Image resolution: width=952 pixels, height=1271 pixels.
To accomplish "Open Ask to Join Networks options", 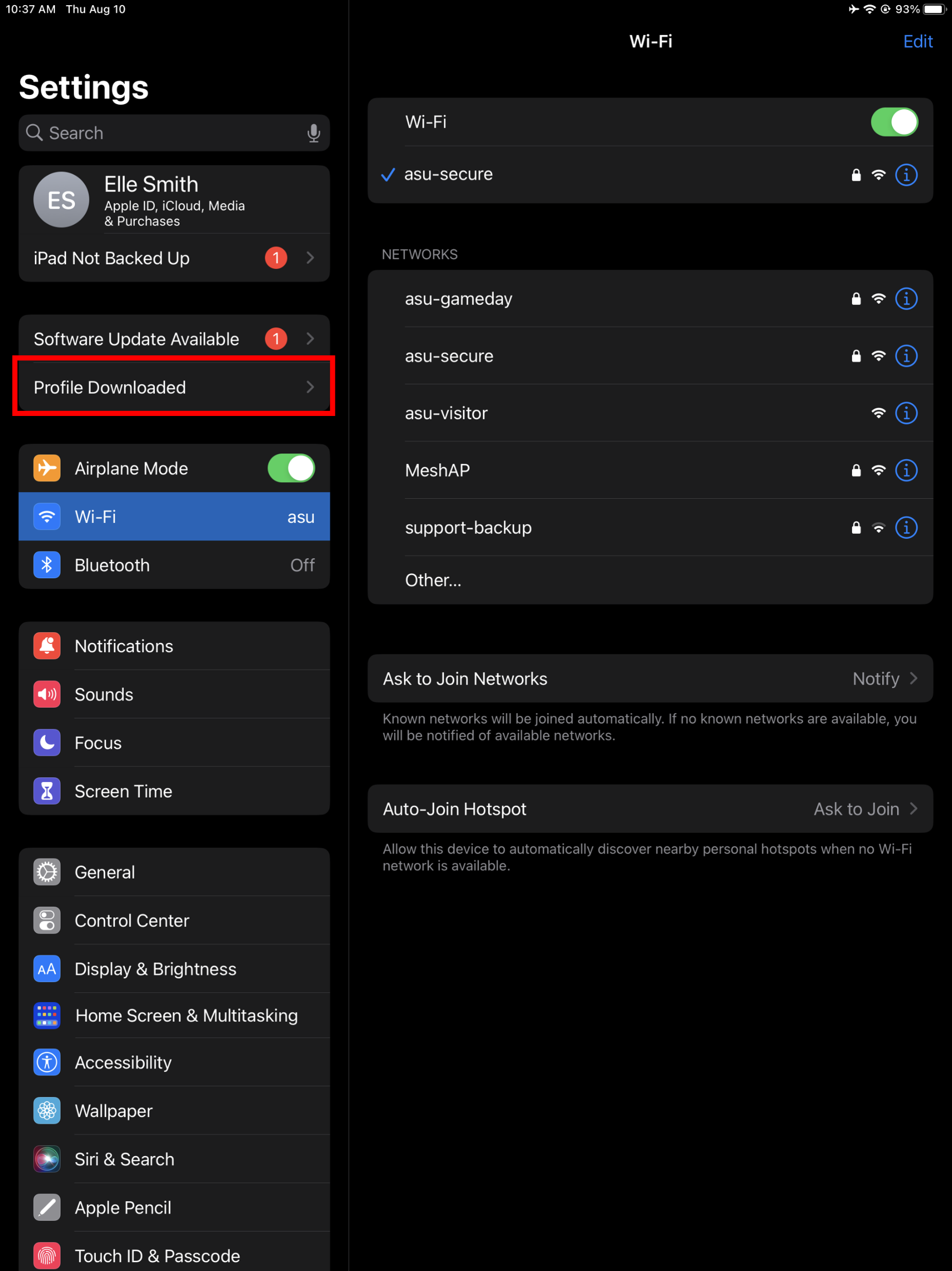I will pos(651,678).
